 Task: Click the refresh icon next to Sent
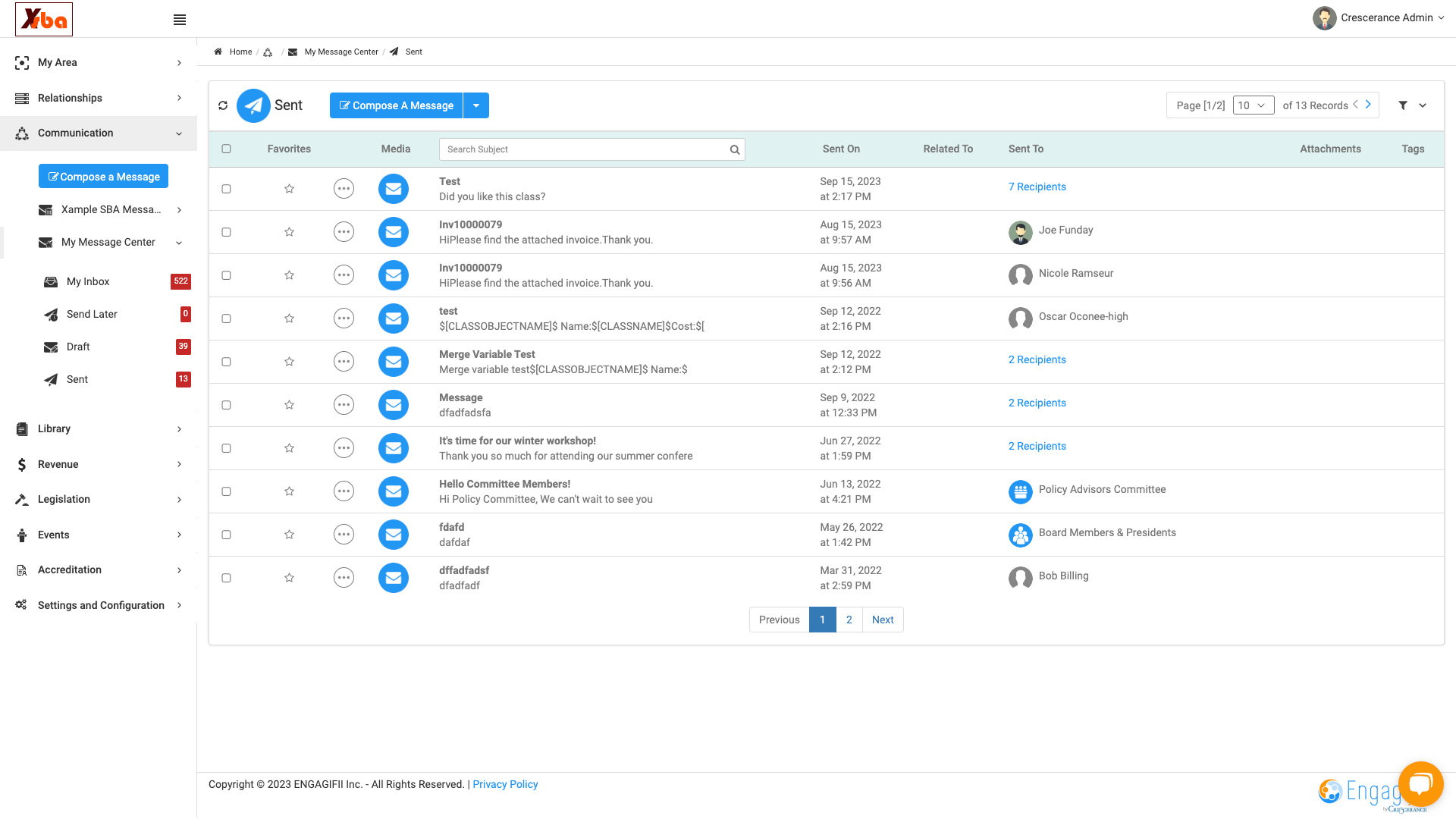223,105
